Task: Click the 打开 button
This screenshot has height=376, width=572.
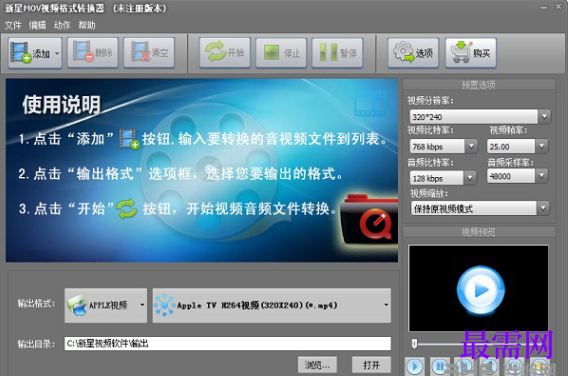Action: tap(371, 365)
